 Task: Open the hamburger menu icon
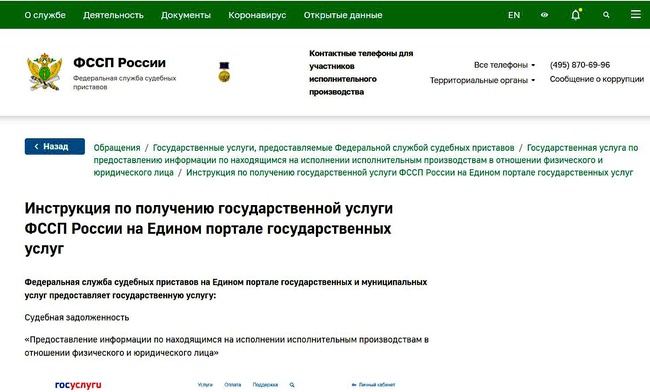click(635, 15)
